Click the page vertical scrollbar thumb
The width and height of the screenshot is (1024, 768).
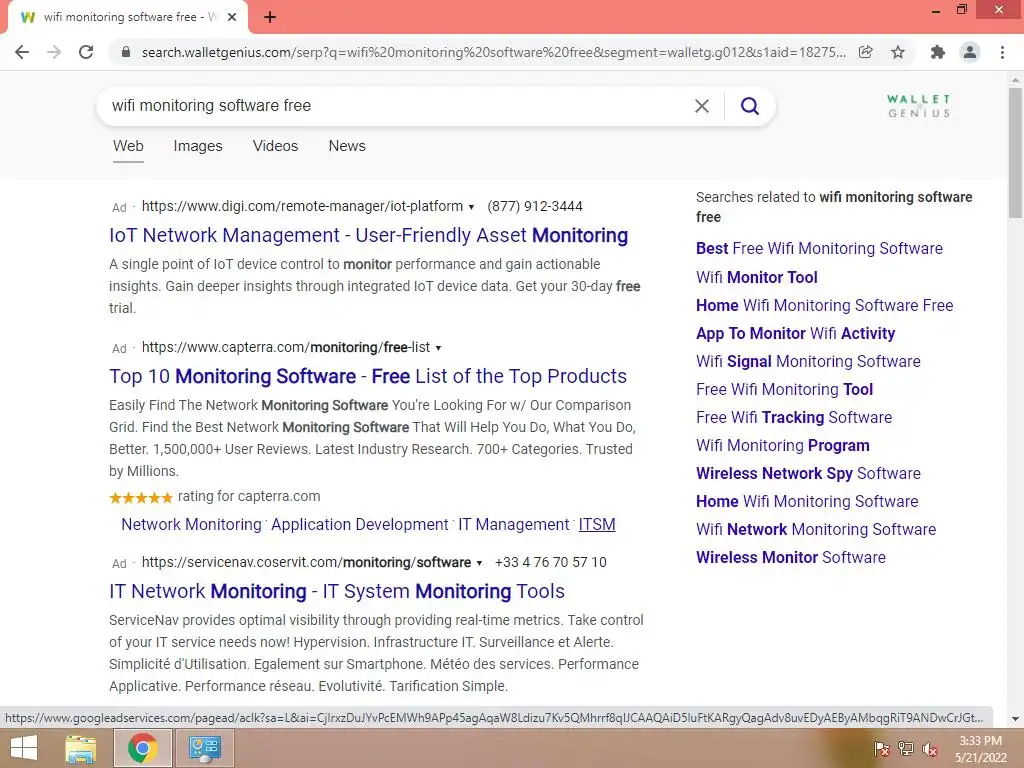[1015, 153]
